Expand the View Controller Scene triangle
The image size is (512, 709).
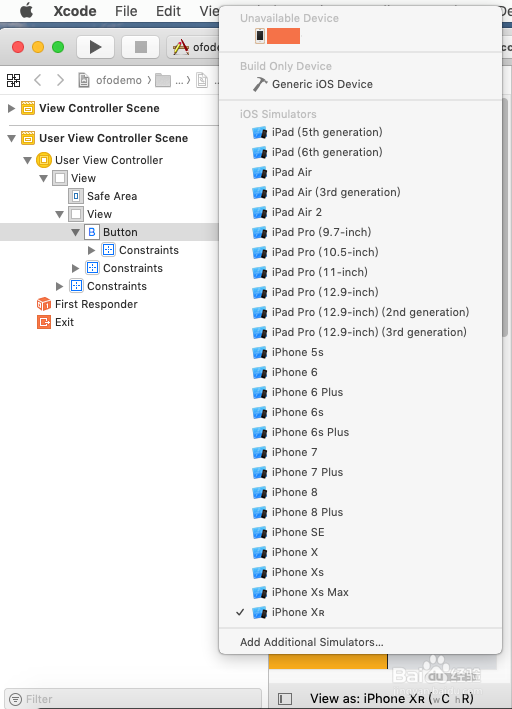(12, 108)
